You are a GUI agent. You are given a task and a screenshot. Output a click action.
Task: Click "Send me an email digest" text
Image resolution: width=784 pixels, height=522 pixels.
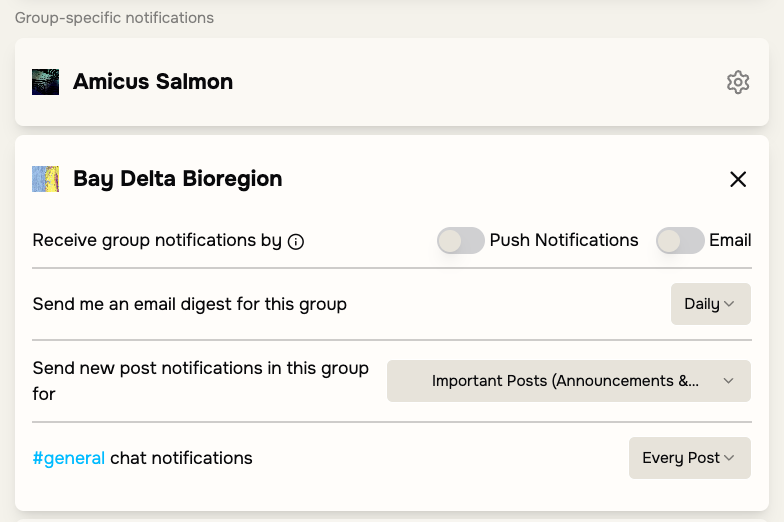coord(190,304)
